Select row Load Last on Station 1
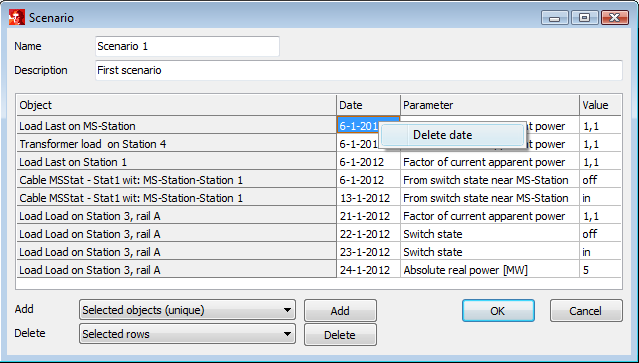This screenshot has height=363, width=639. pyautogui.click(x=176, y=162)
